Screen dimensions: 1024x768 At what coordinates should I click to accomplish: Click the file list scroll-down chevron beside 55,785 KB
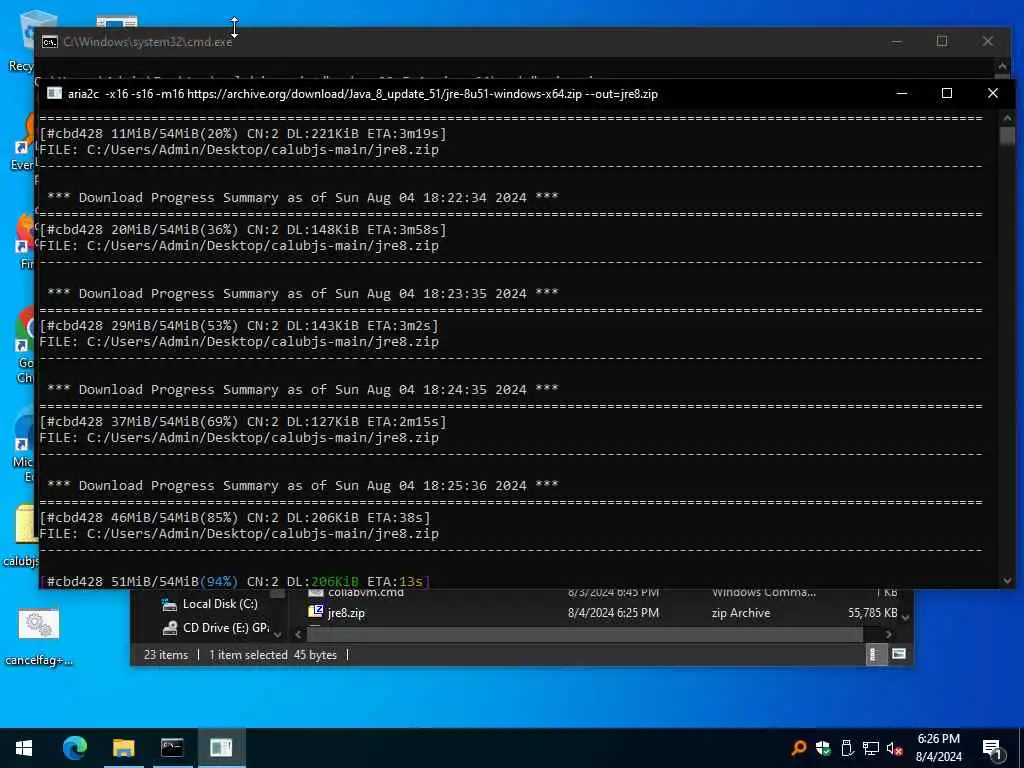906,617
